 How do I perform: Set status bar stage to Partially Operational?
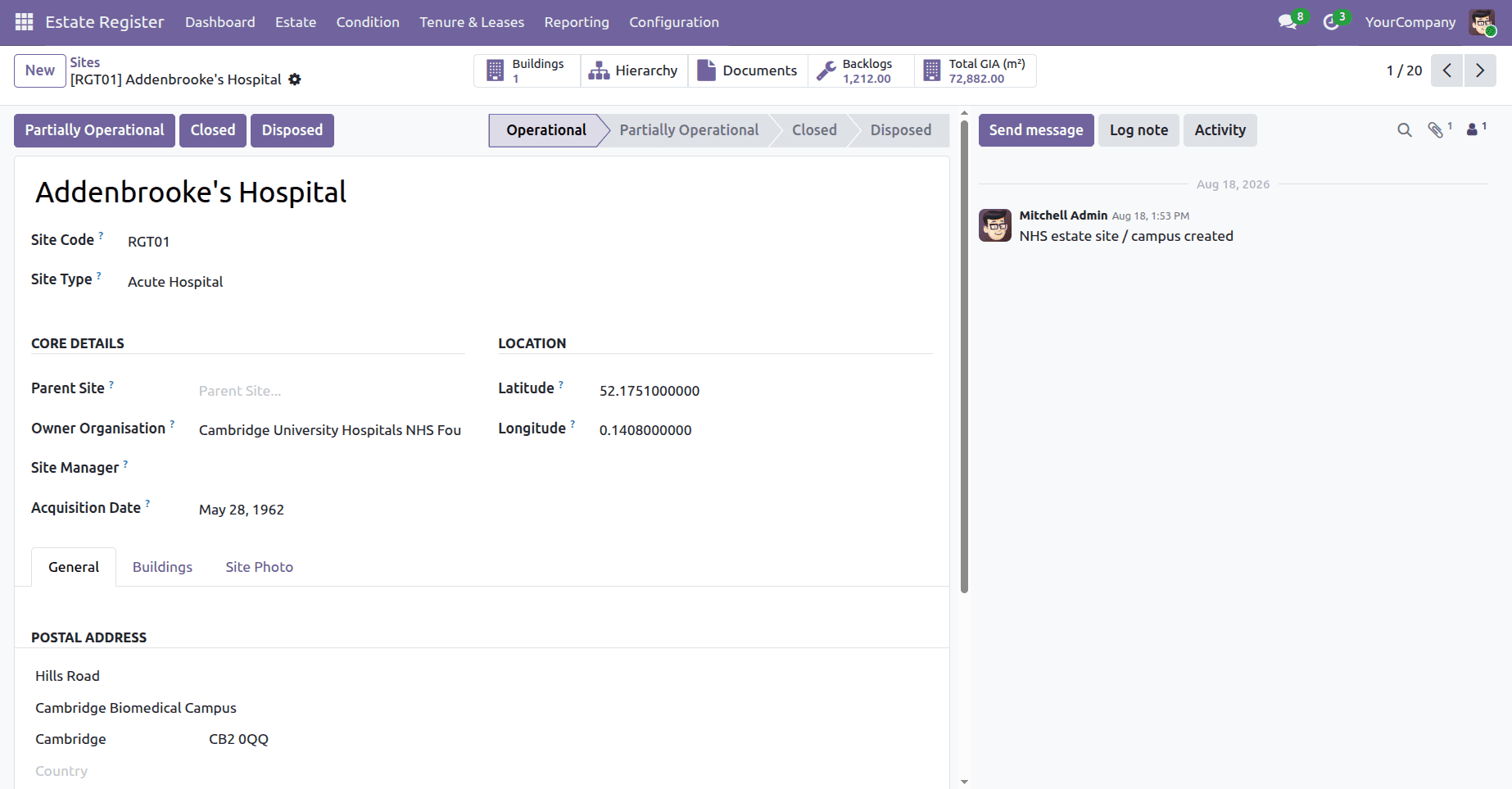click(x=689, y=130)
